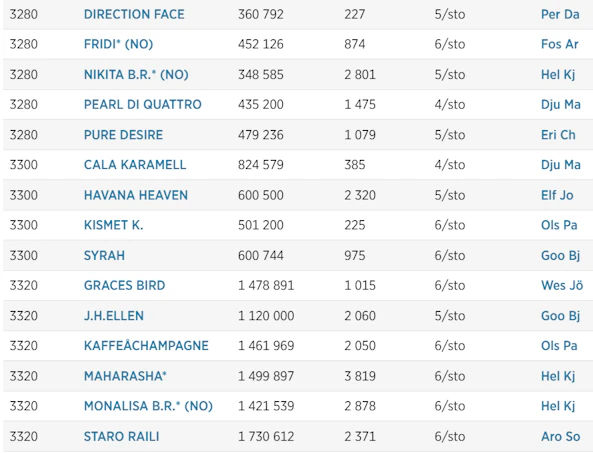Click driver link Fos Ar
The image size is (593, 453).
(x=560, y=44)
